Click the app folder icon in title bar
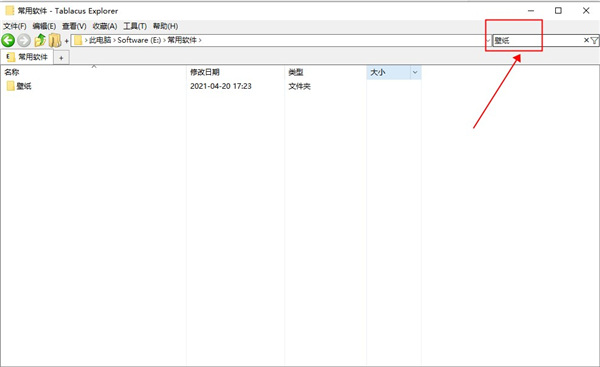 point(10,11)
